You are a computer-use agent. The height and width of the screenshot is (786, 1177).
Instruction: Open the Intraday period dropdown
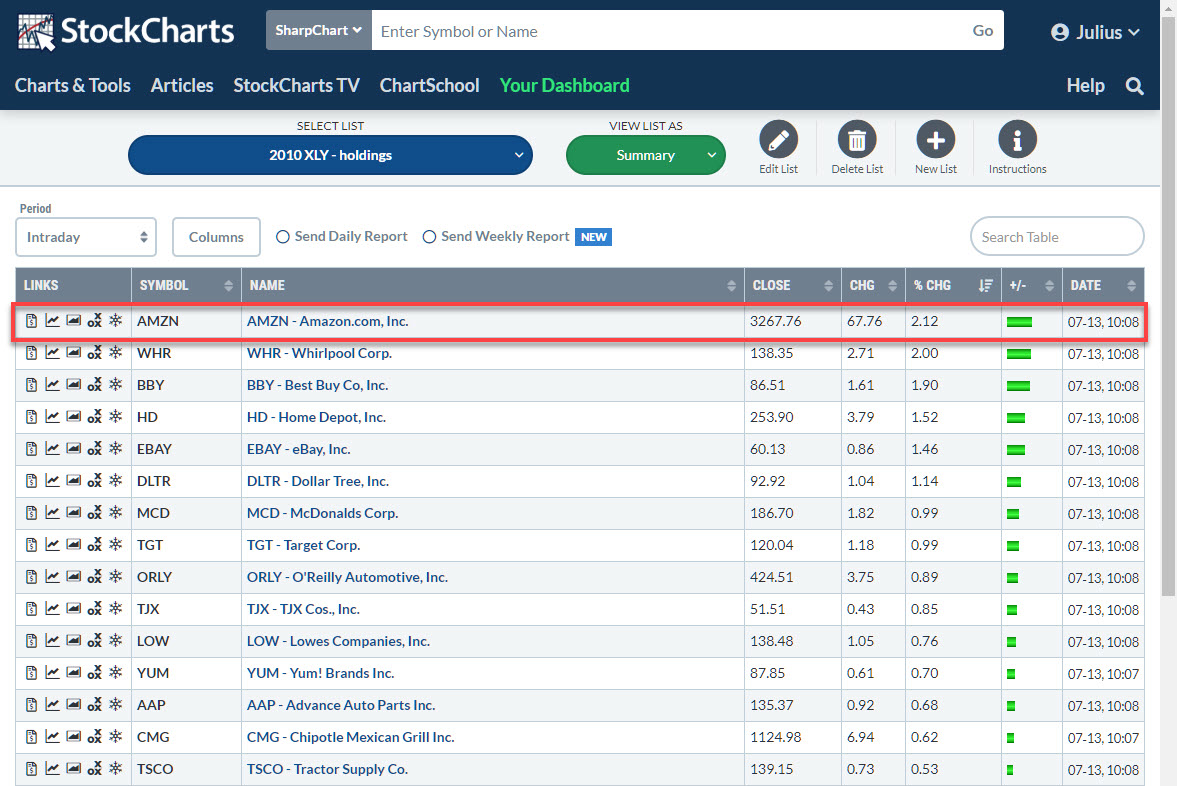[x=86, y=237]
